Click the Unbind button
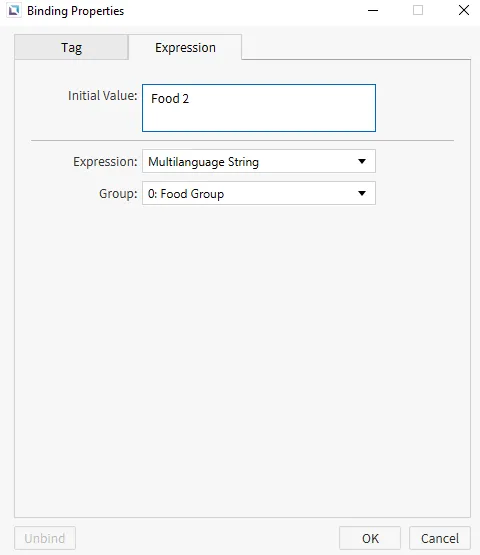480x555 pixels. 45,538
